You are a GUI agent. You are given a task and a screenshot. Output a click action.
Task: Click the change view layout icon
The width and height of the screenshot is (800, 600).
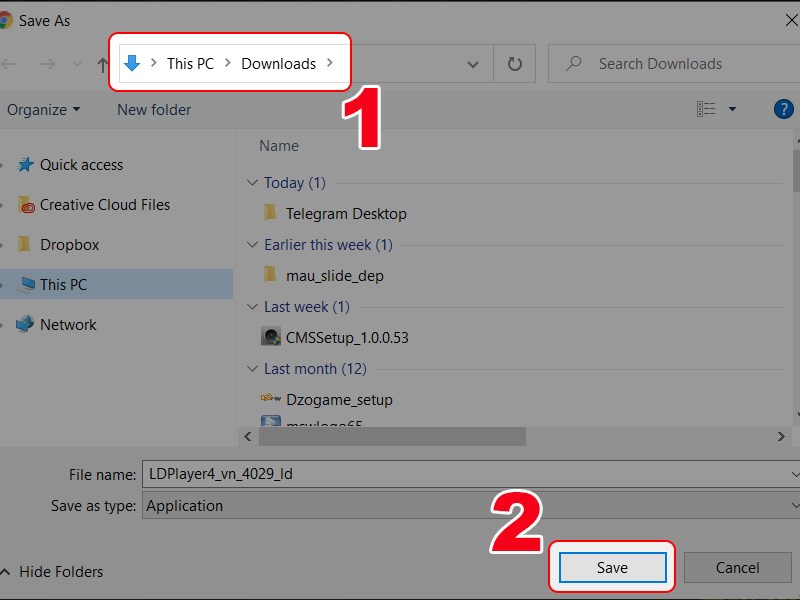[707, 109]
